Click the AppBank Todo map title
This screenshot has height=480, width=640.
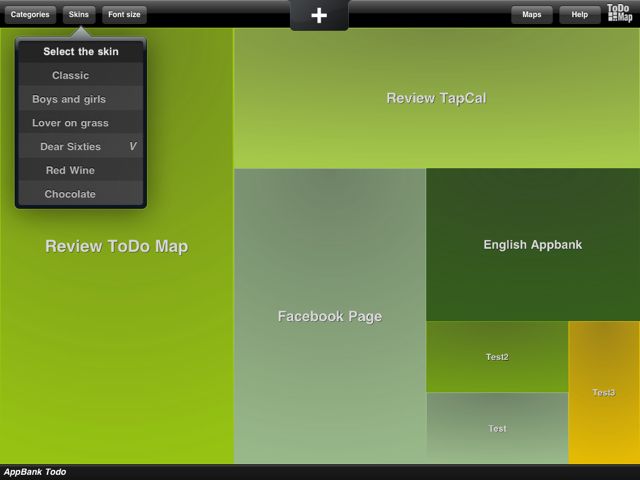(x=35, y=472)
